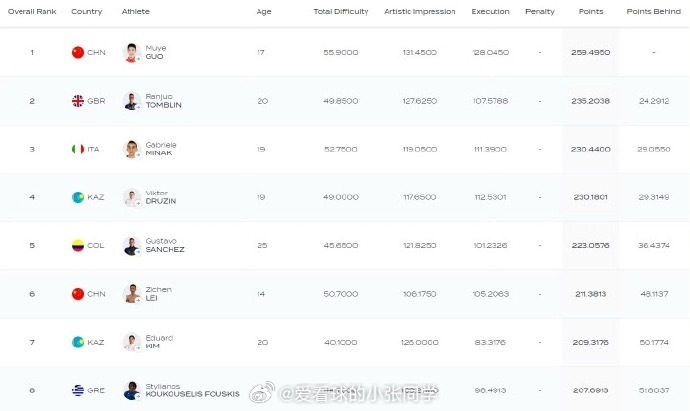Open Ranjuo Tomblin's athlete photo

pyautogui.click(x=132, y=101)
